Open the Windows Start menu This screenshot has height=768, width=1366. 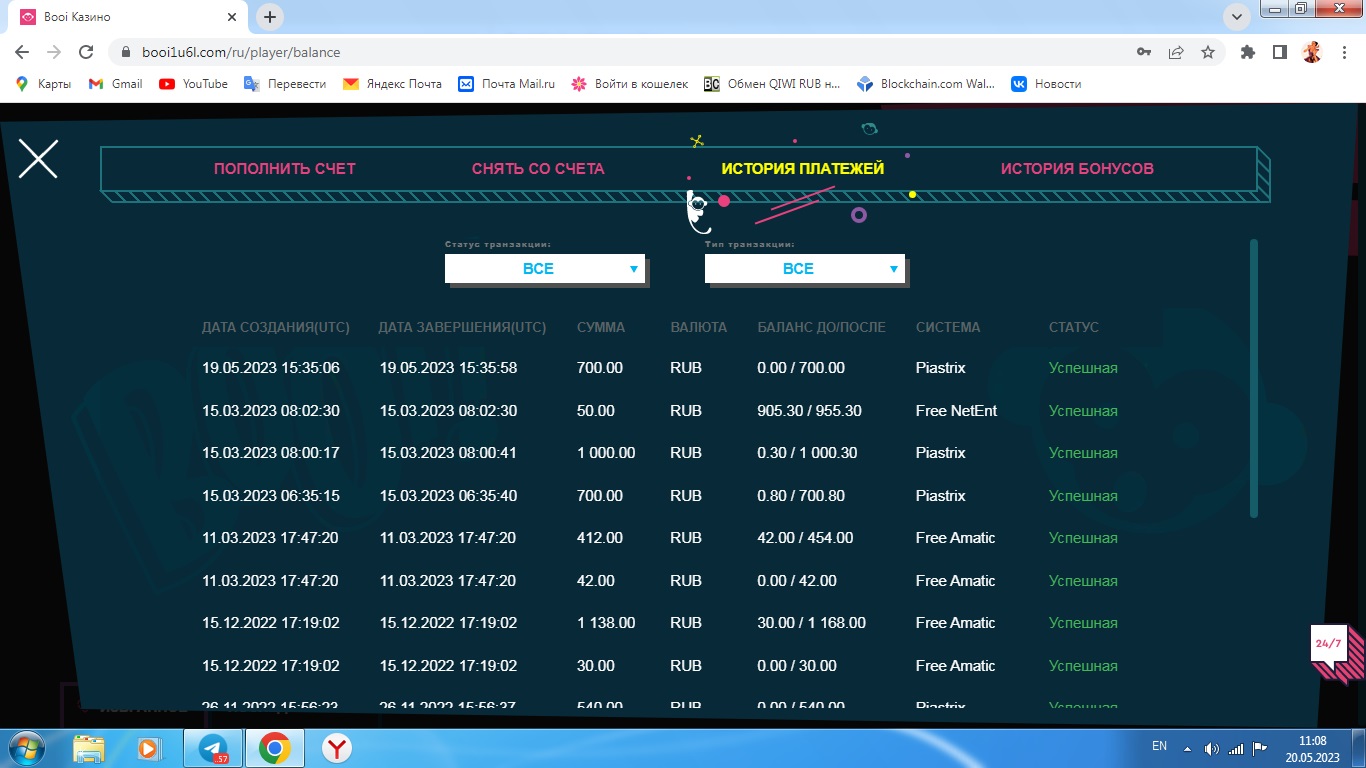(25, 748)
